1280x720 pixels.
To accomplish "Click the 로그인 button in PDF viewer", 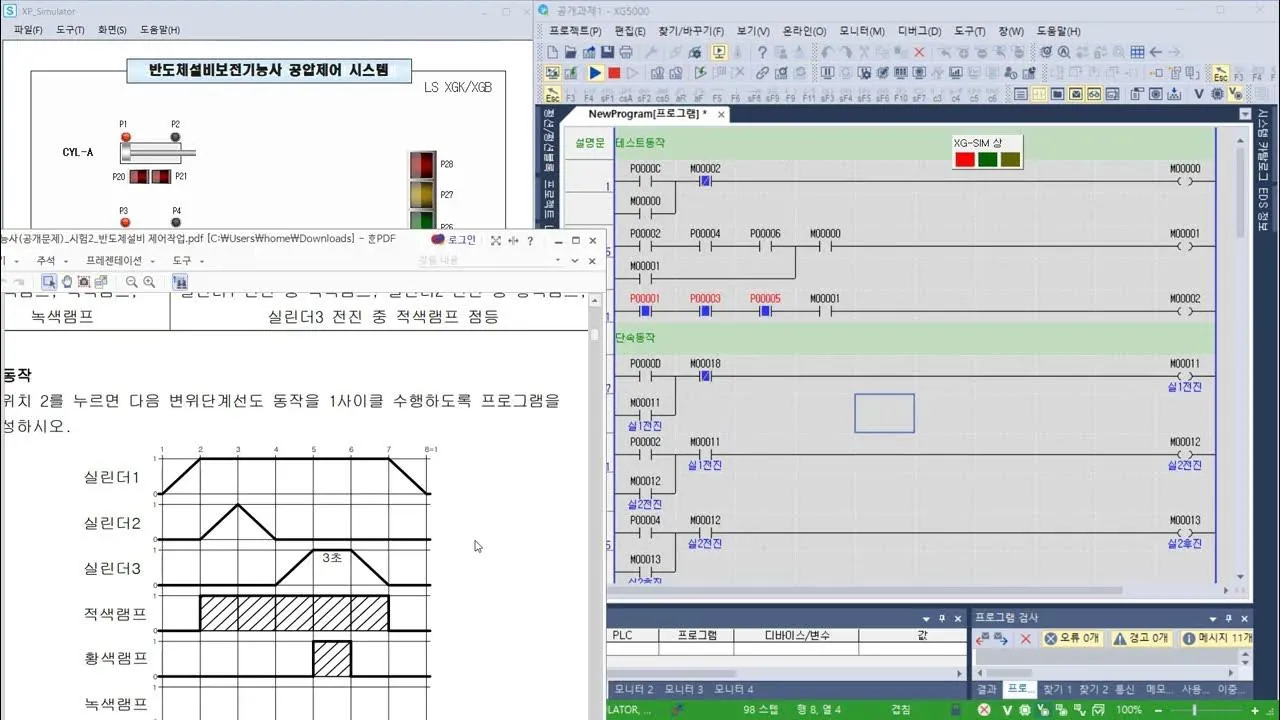I will (453, 239).
